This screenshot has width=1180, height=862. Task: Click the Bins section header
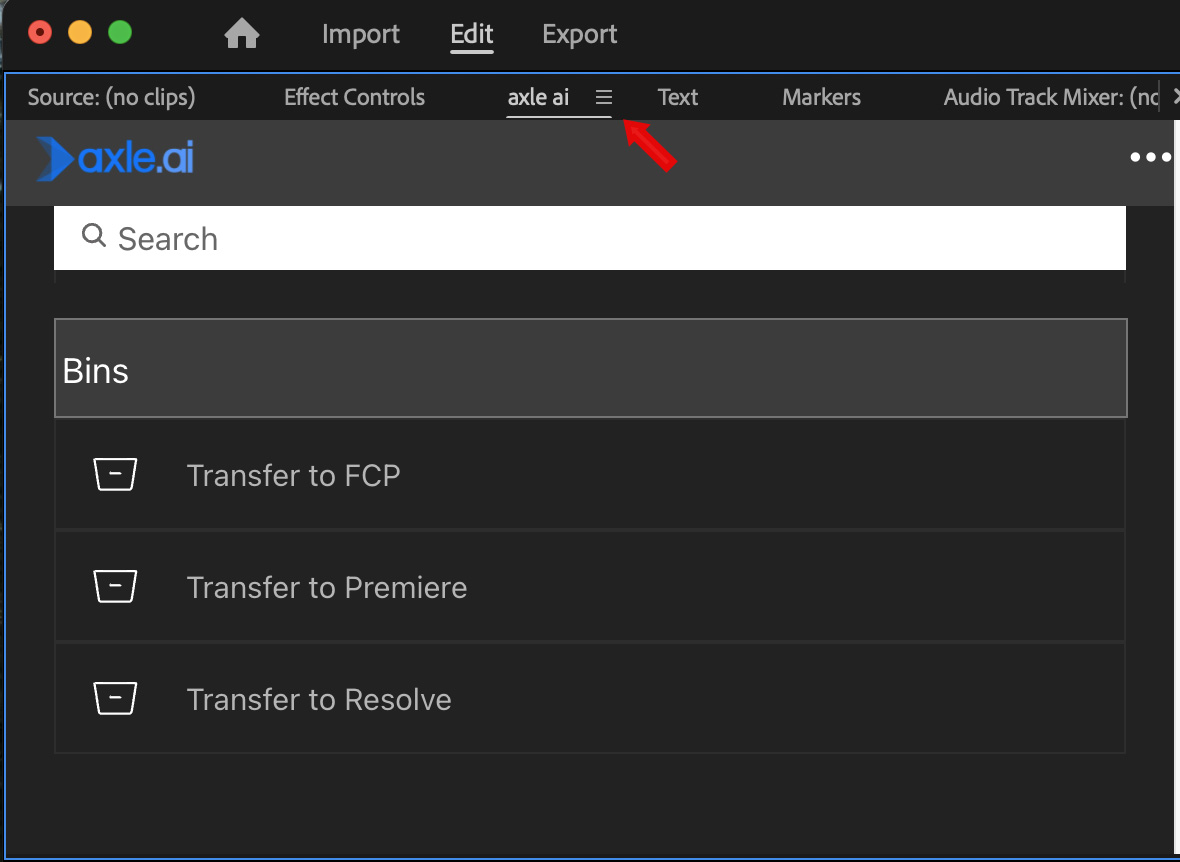(x=590, y=369)
